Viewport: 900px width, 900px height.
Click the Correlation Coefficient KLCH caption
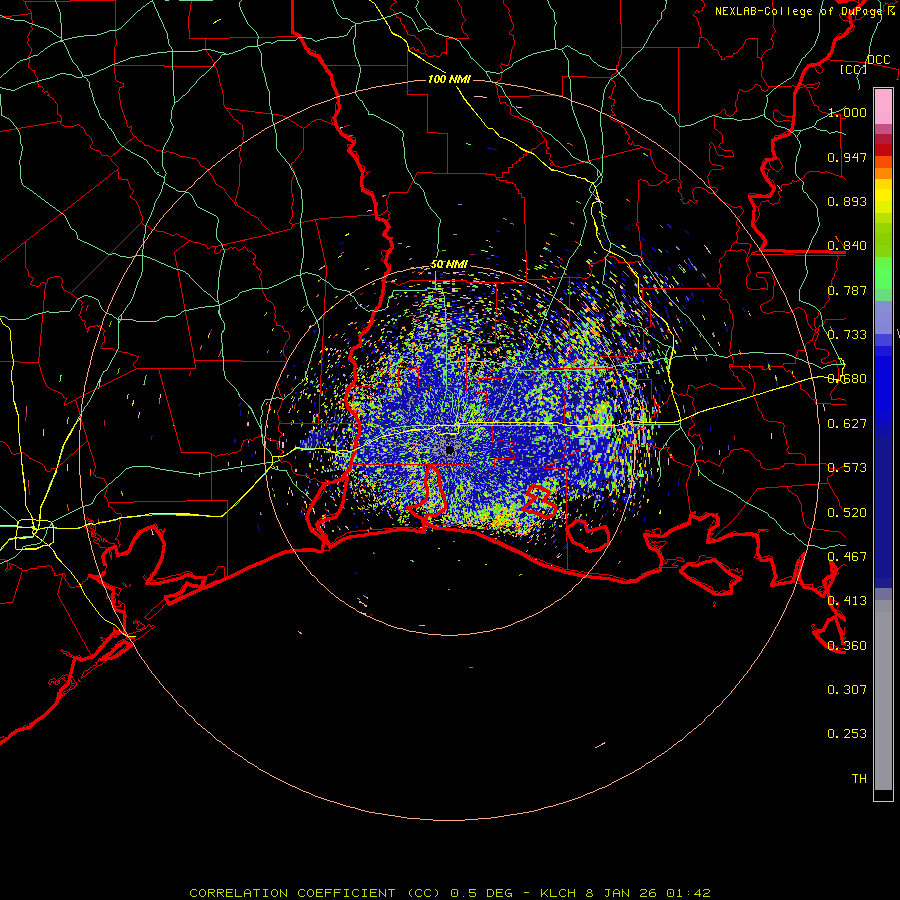pyautogui.click(x=450, y=893)
